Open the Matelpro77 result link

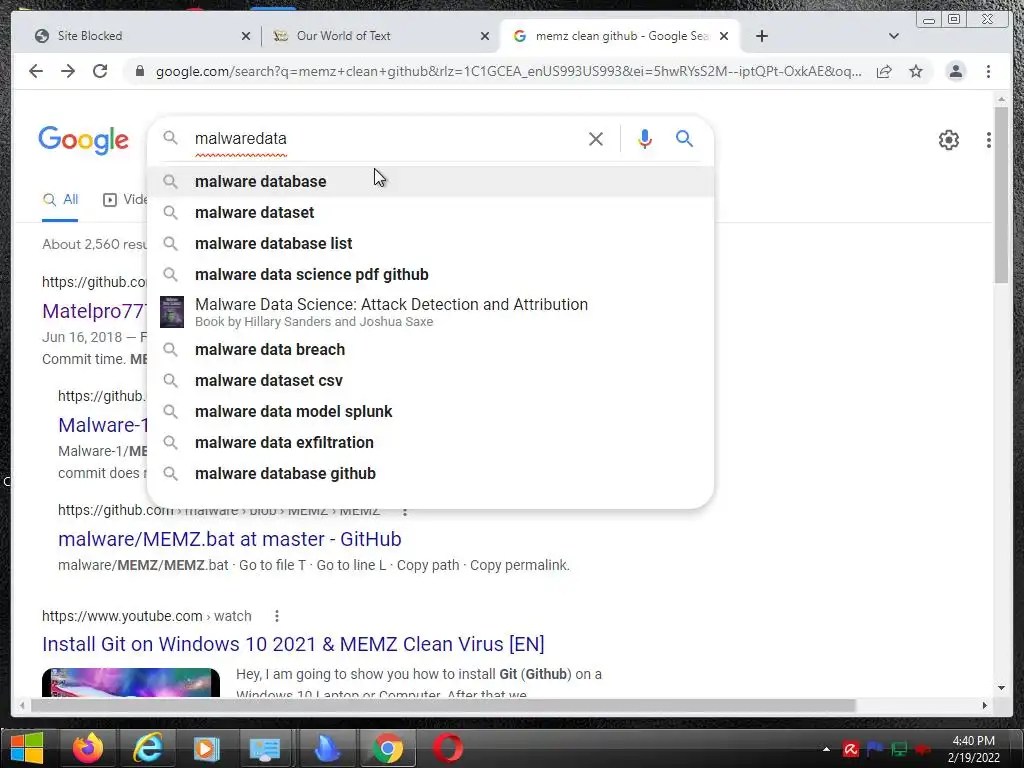pos(94,312)
